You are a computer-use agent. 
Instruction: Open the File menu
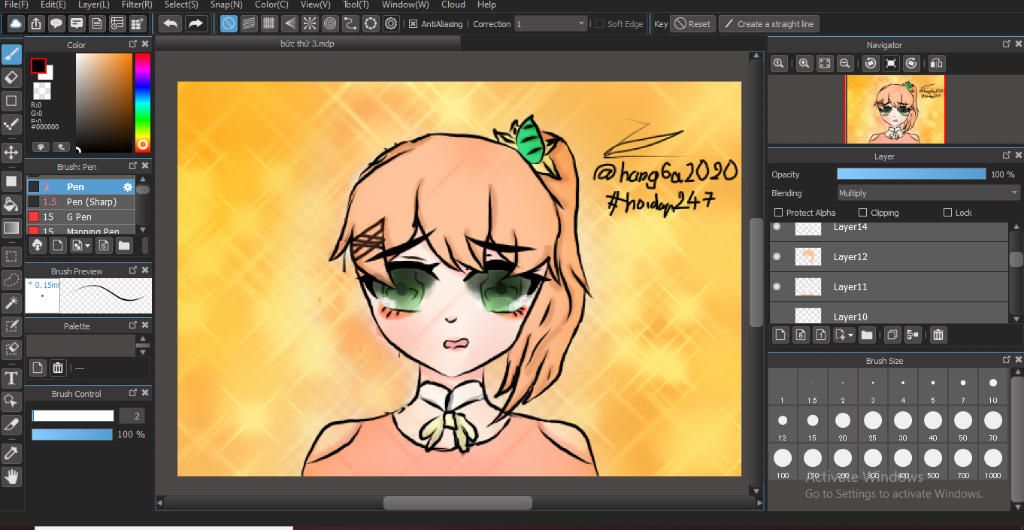(x=16, y=5)
